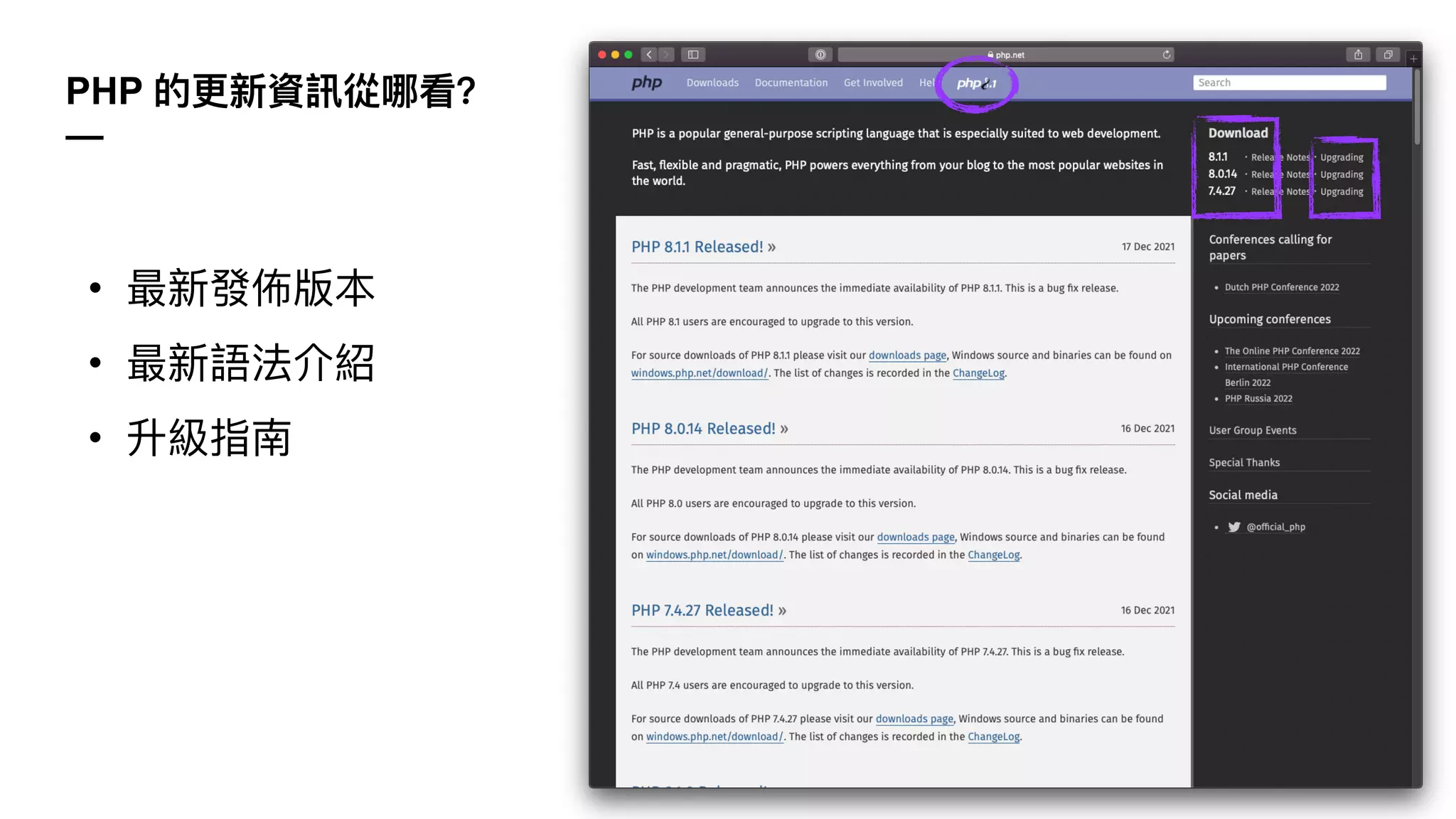
Task: Open the Downloads menu item
Action: pos(712,82)
